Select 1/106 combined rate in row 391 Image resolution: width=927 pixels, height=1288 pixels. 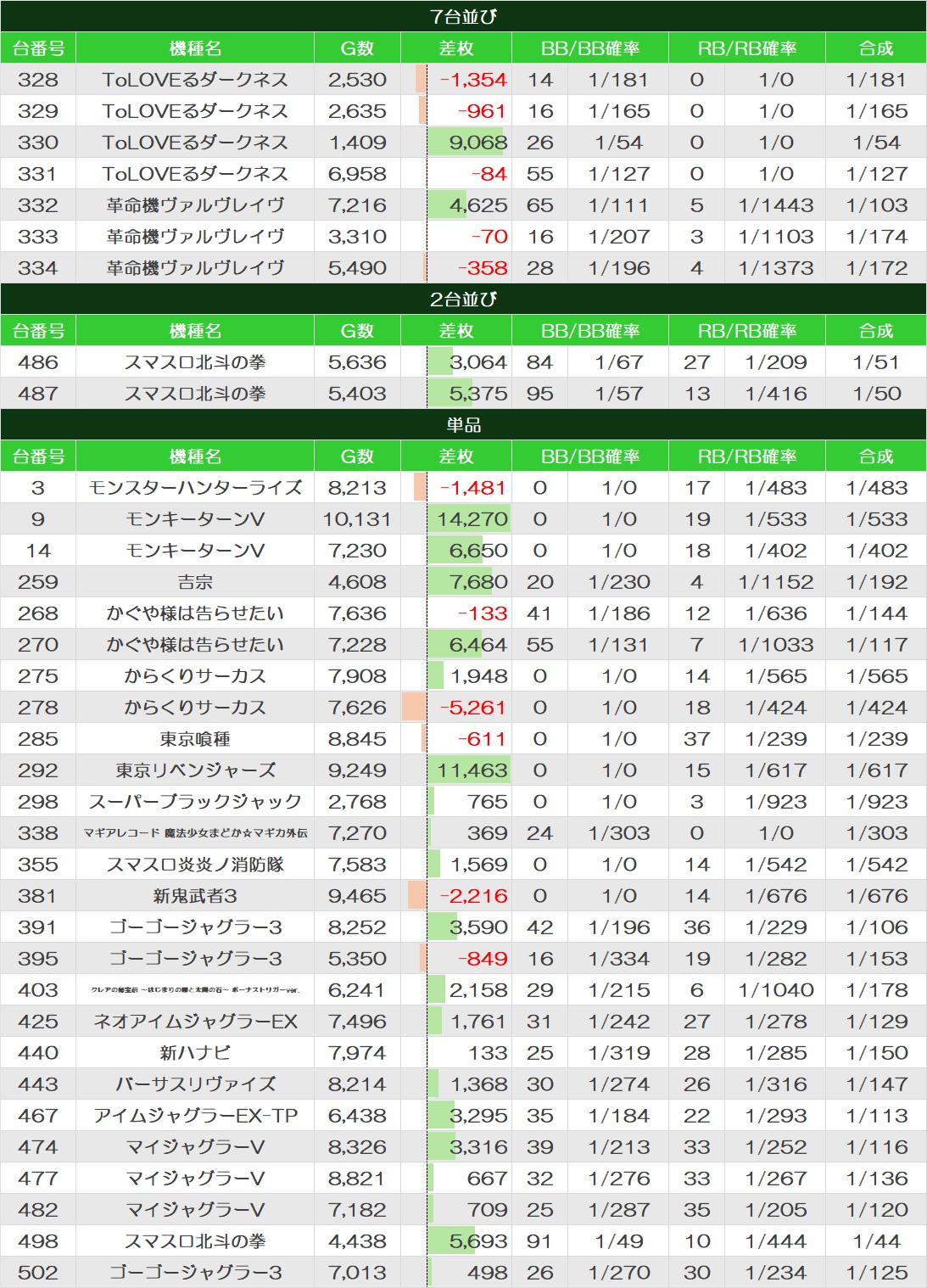pyautogui.click(x=876, y=927)
